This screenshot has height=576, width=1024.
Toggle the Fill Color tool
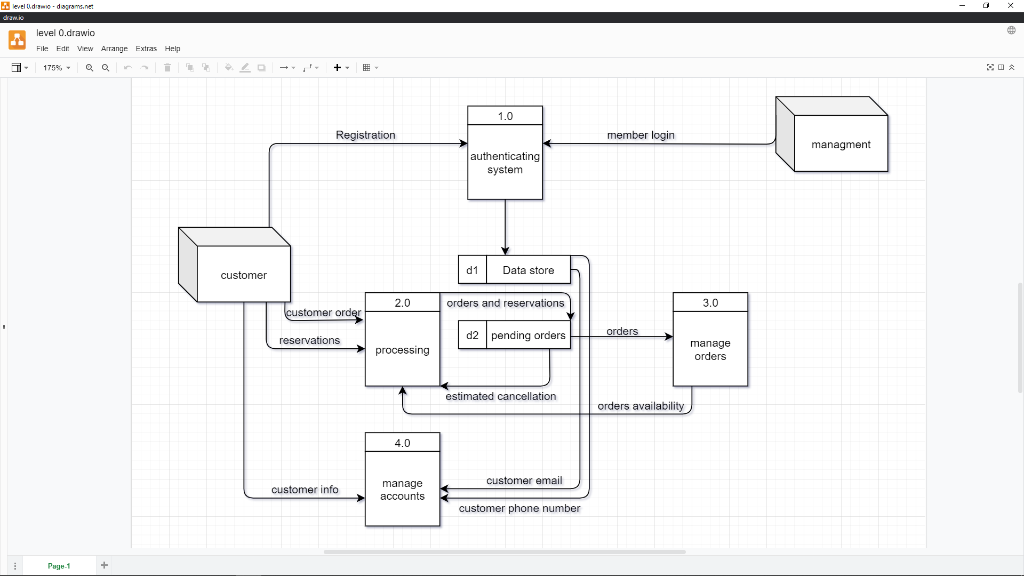228,67
